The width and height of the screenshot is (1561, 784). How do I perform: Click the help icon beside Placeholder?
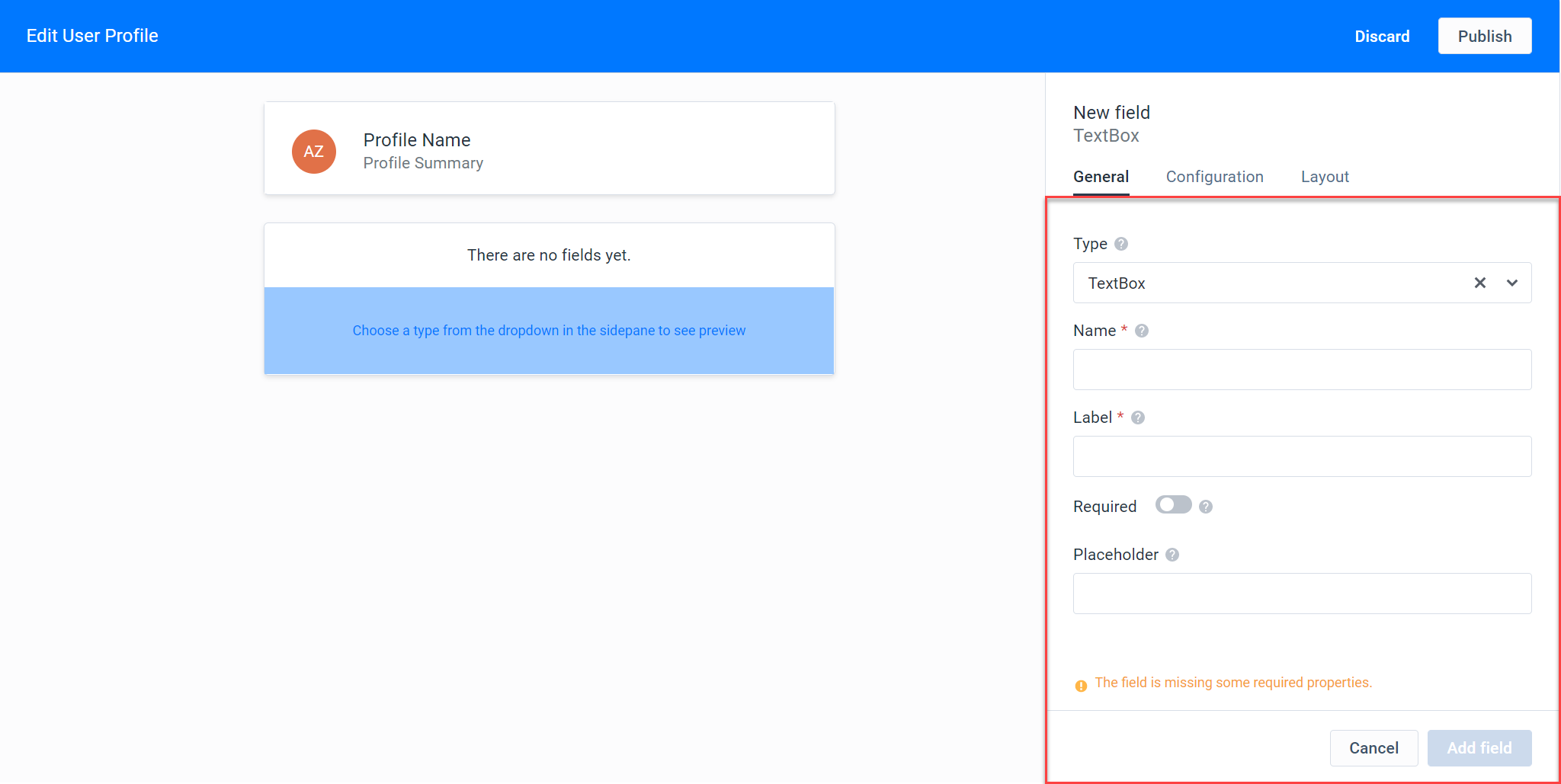click(1172, 555)
